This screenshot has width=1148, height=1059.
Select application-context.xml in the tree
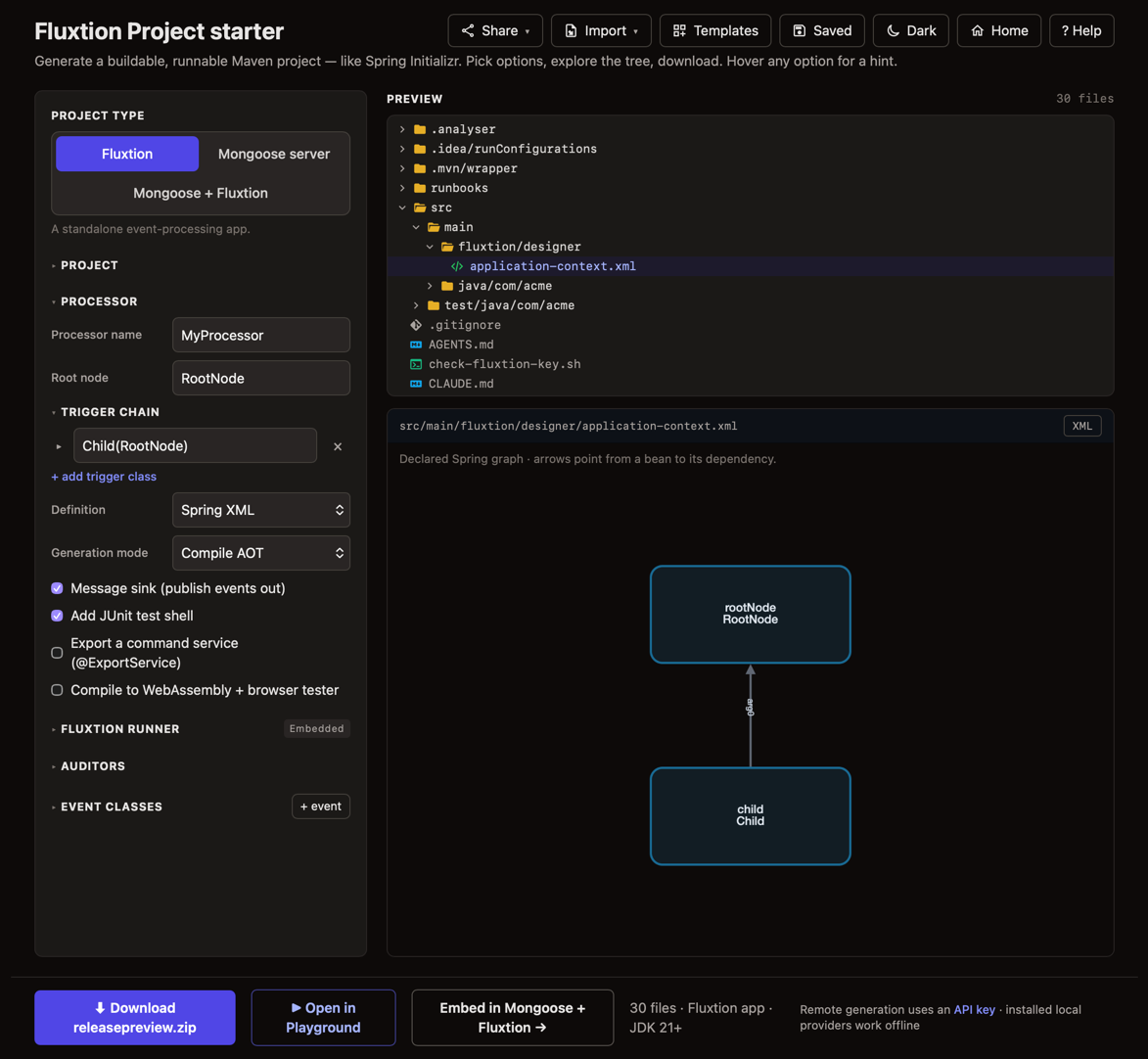point(750,266)
